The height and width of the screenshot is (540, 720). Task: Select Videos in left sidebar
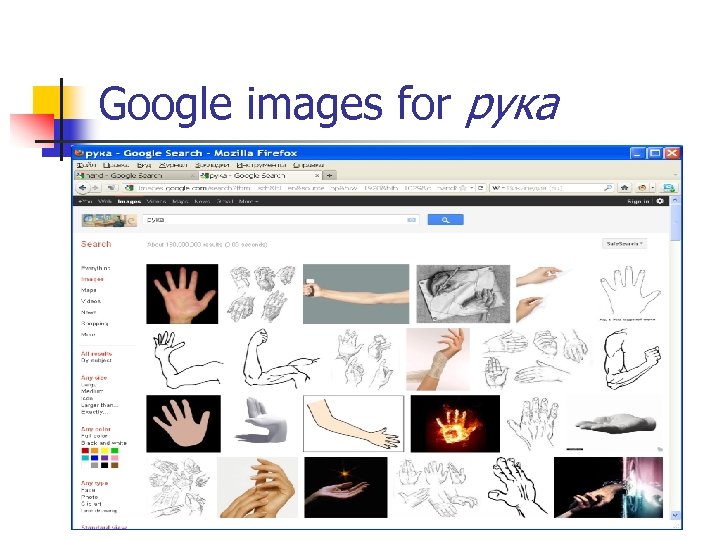click(x=91, y=301)
